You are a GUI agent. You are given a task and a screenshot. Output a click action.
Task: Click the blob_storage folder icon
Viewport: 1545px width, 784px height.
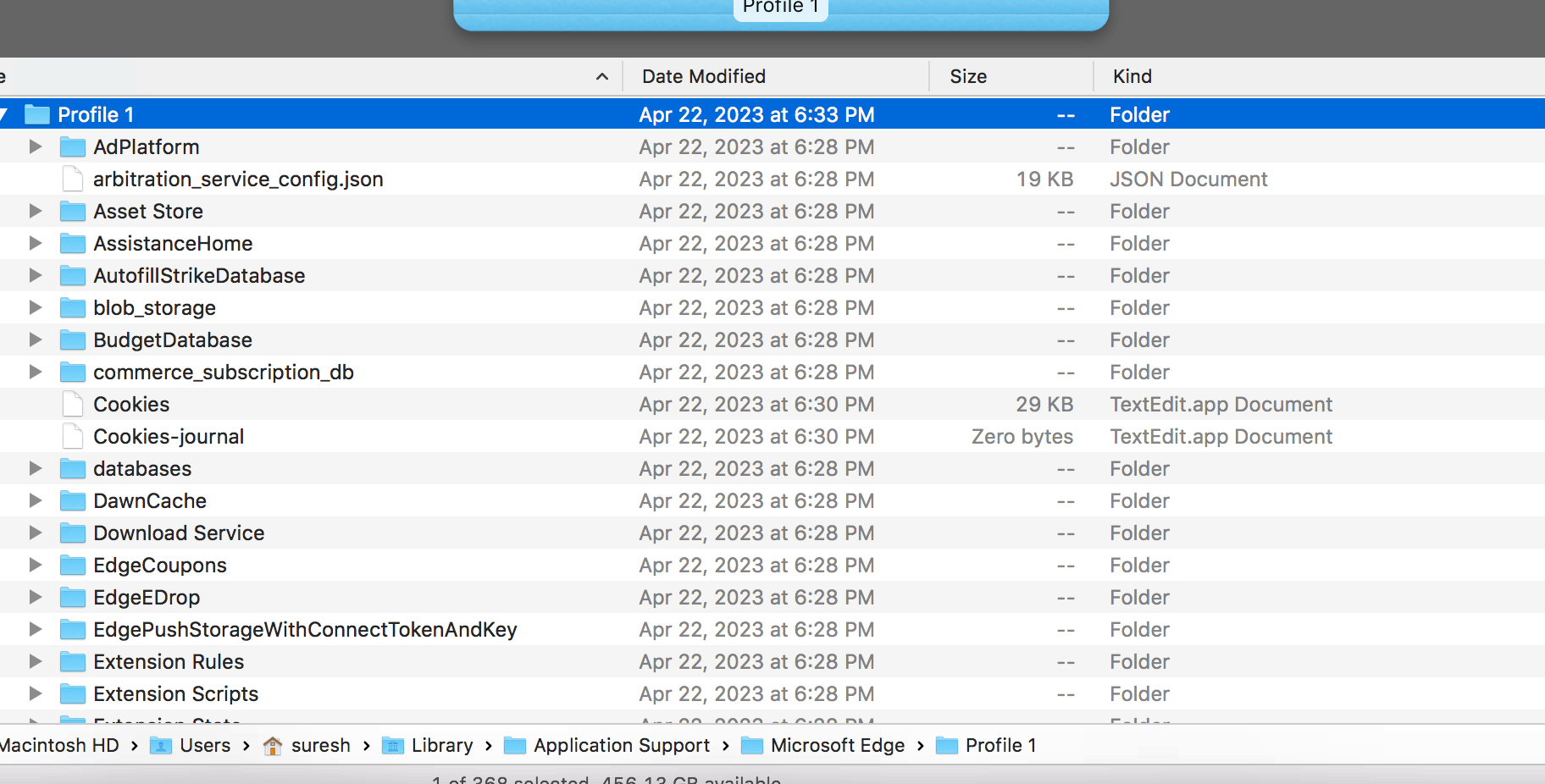tap(73, 308)
